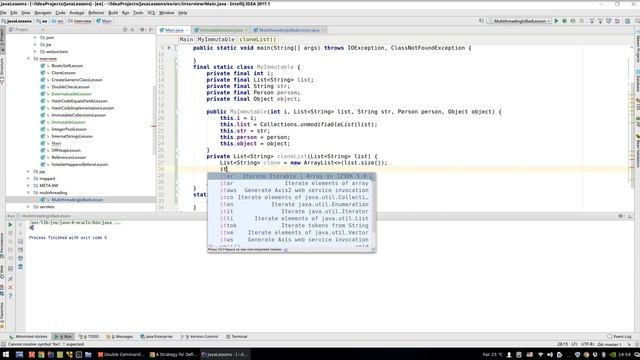Open Double Commander taskbar window
This screenshot has width=640, height=360.
121,355
